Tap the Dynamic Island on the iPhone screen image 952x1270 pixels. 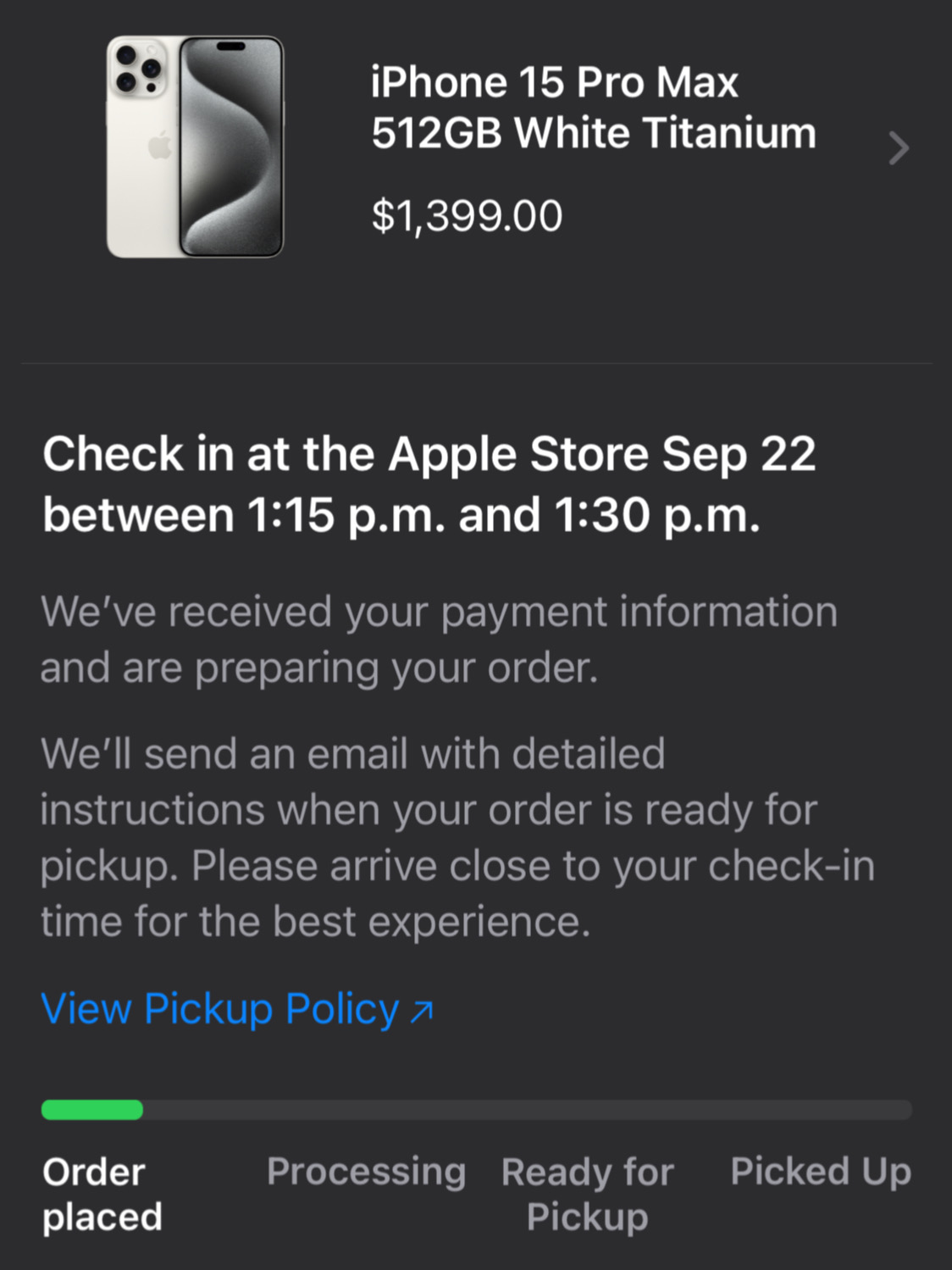coord(230,47)
